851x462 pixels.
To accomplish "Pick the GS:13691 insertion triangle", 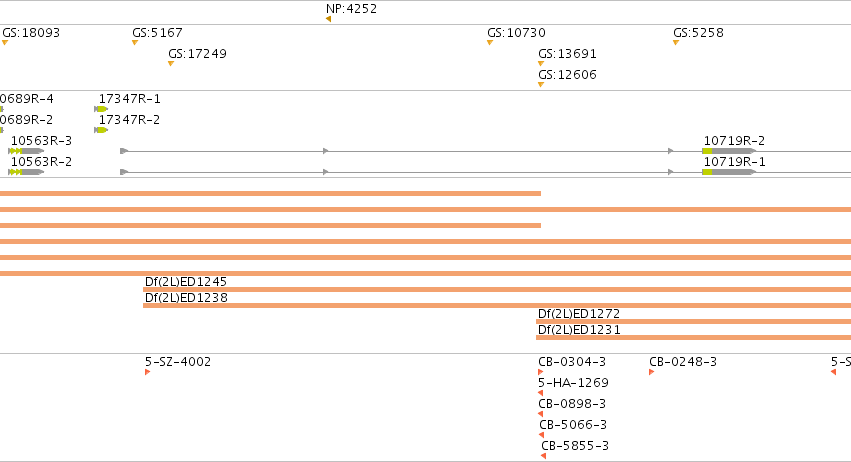I will click(x=541, y=64).
